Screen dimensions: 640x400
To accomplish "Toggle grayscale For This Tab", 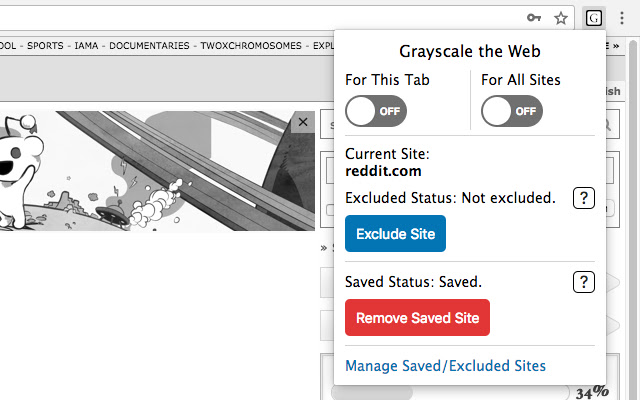I will [376, 111].
